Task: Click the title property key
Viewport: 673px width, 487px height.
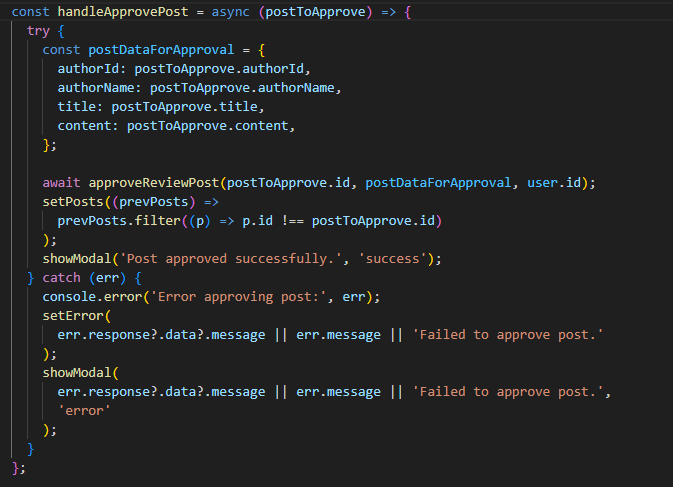Action: (x=76, y=106)
